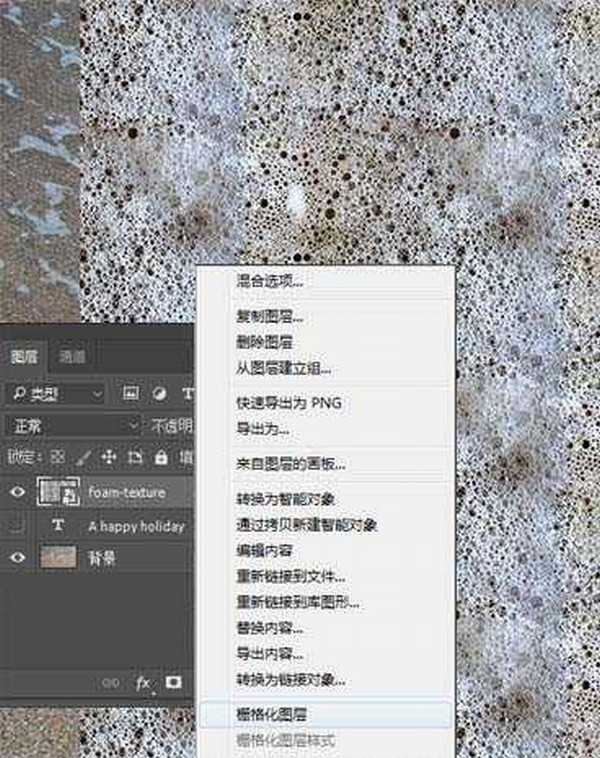Choose 从图层建立组 entry
The image size is (600, 758).
click(x=283, y=369)
